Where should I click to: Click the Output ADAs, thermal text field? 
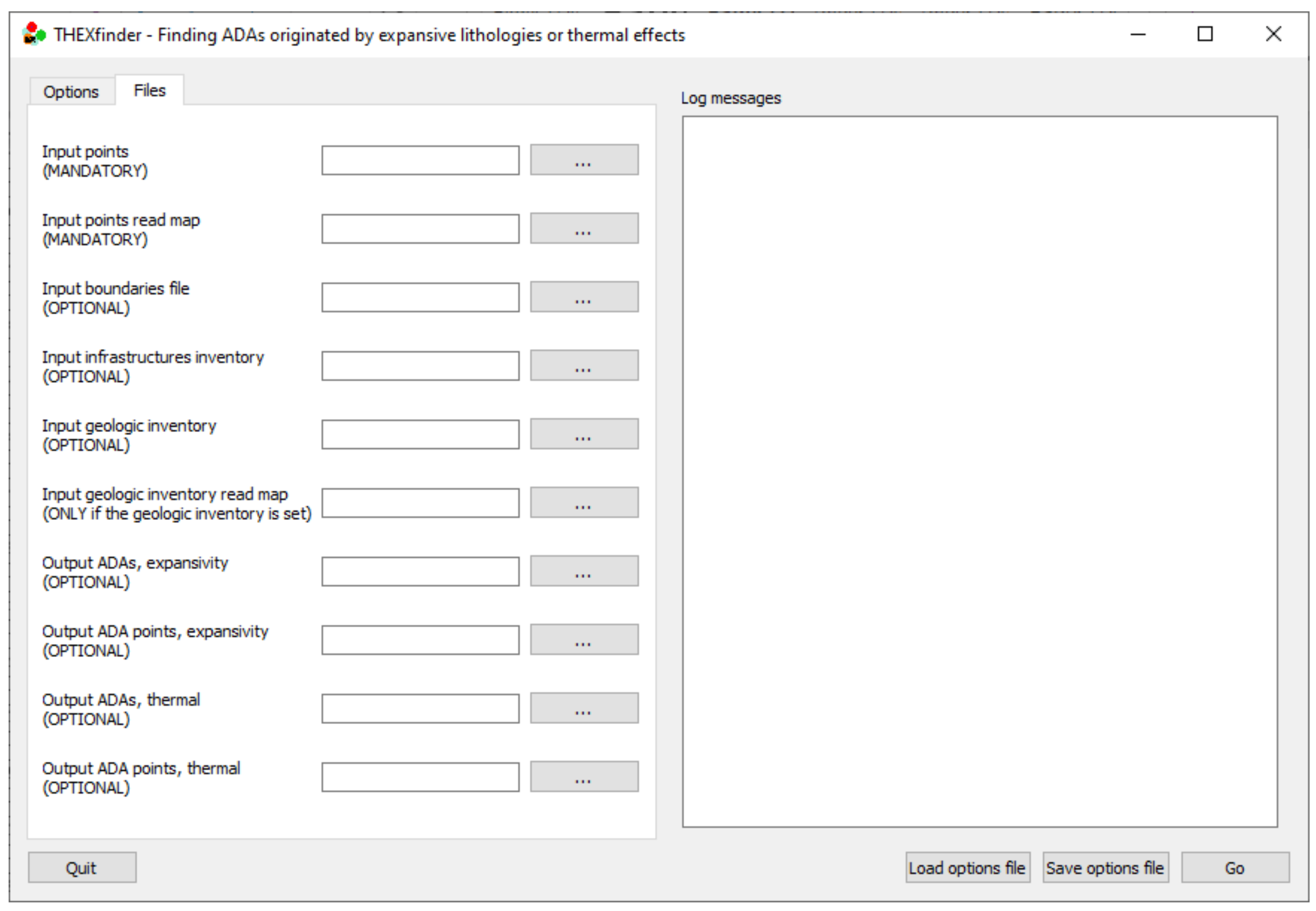420,709
